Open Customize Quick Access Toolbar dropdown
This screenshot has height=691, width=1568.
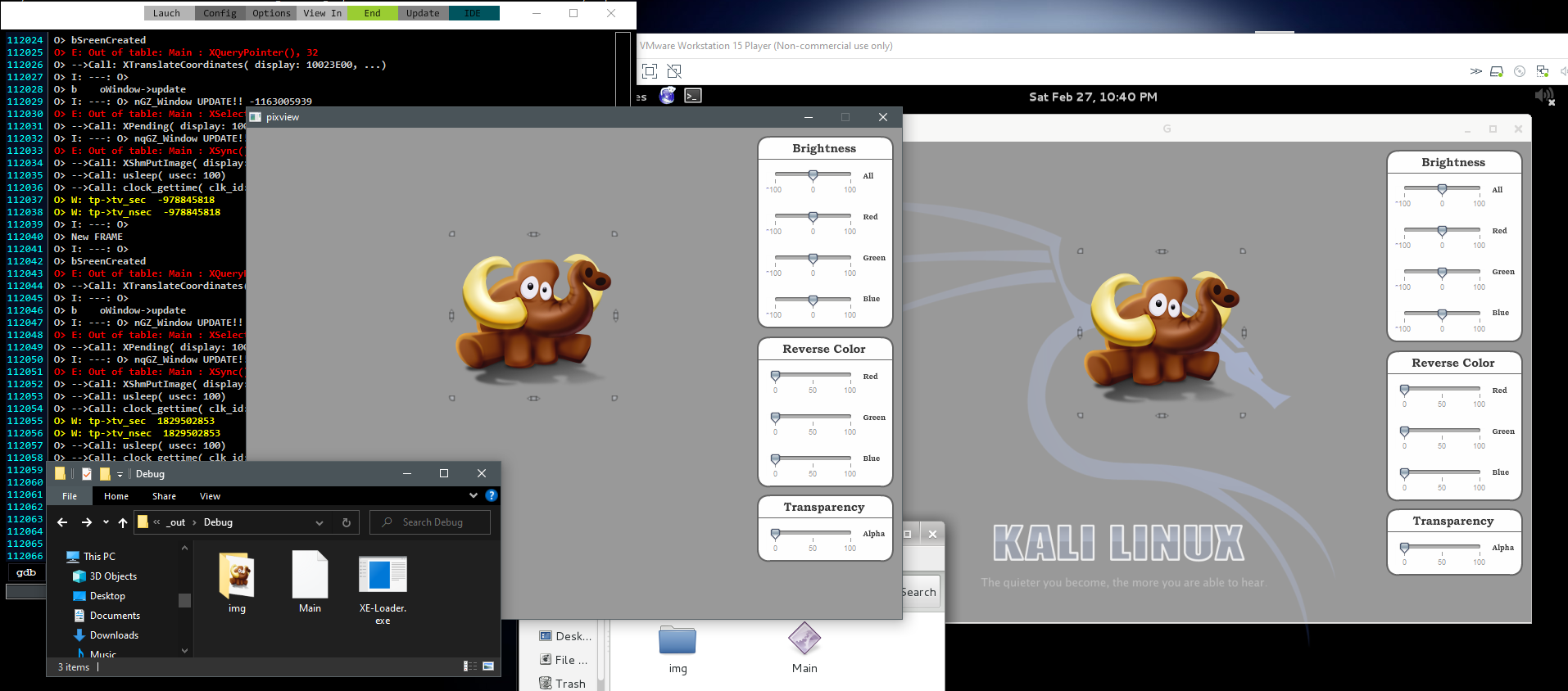[120, 474]
